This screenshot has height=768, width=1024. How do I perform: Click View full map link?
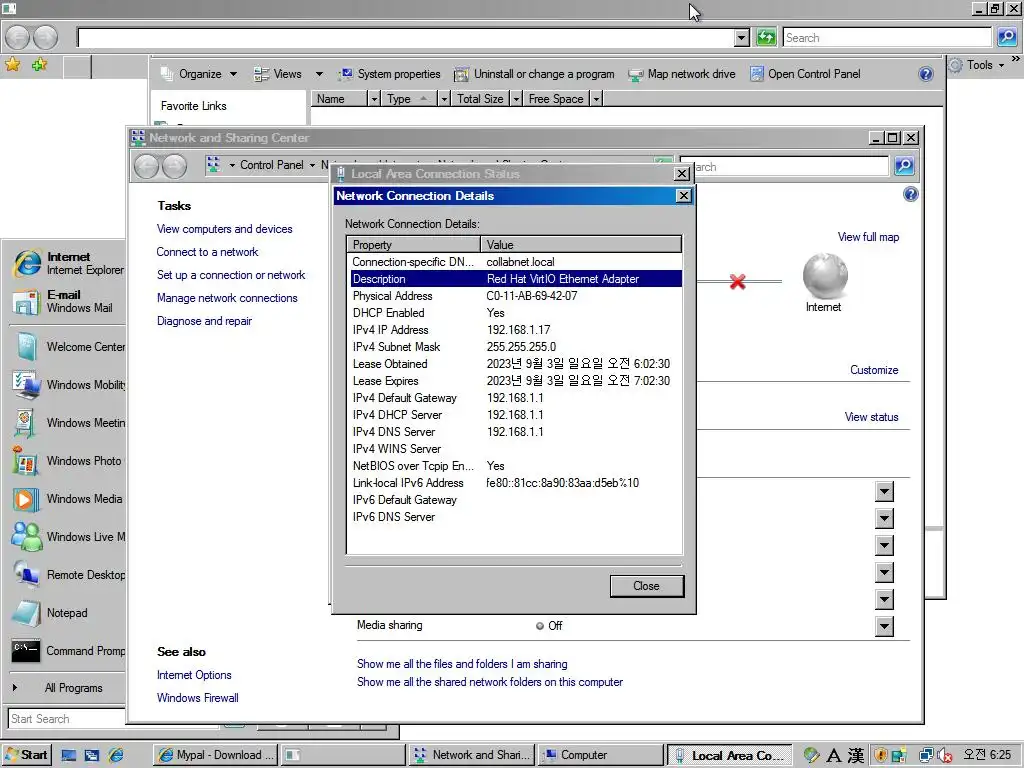coord(868,237)
